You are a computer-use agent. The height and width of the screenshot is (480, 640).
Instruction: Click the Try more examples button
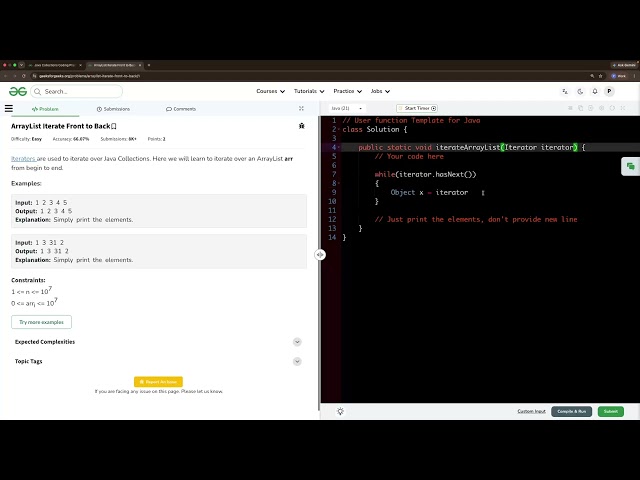tap(41, 322)
